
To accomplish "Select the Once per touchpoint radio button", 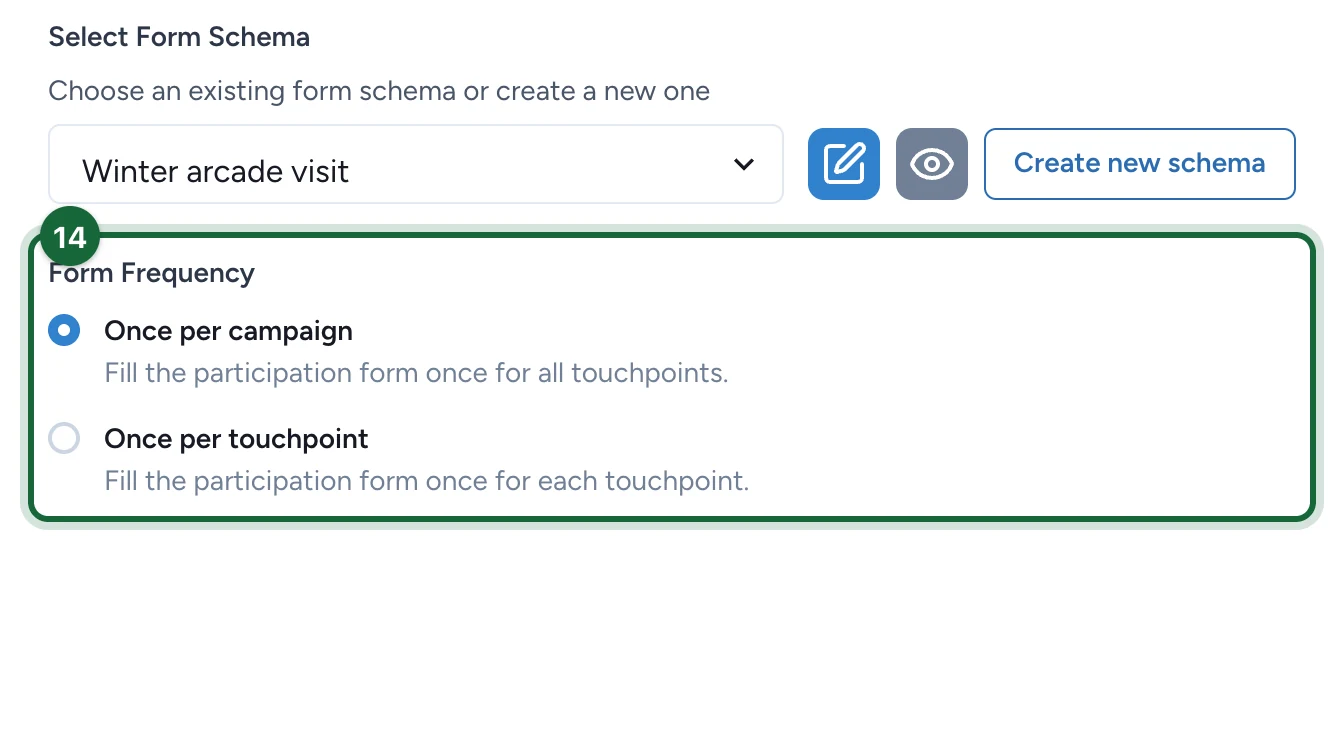I will [x=64, y=438].
